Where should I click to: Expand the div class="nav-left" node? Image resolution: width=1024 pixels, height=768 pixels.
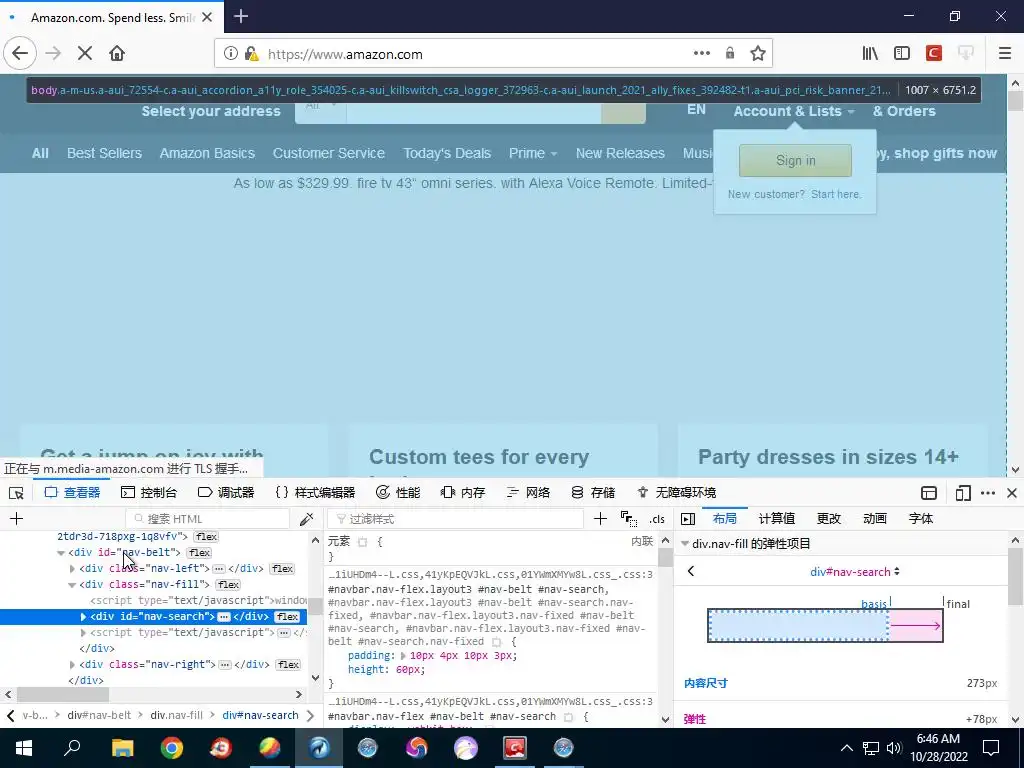click(72, 569)
